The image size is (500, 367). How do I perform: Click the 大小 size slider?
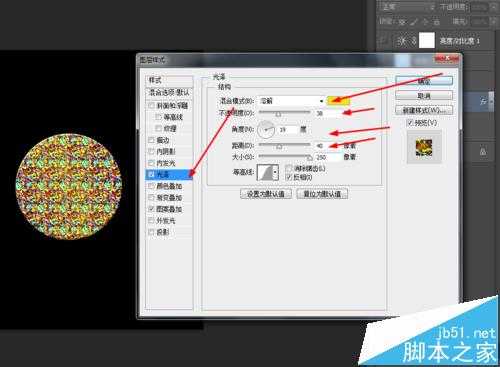click(285, 156)
